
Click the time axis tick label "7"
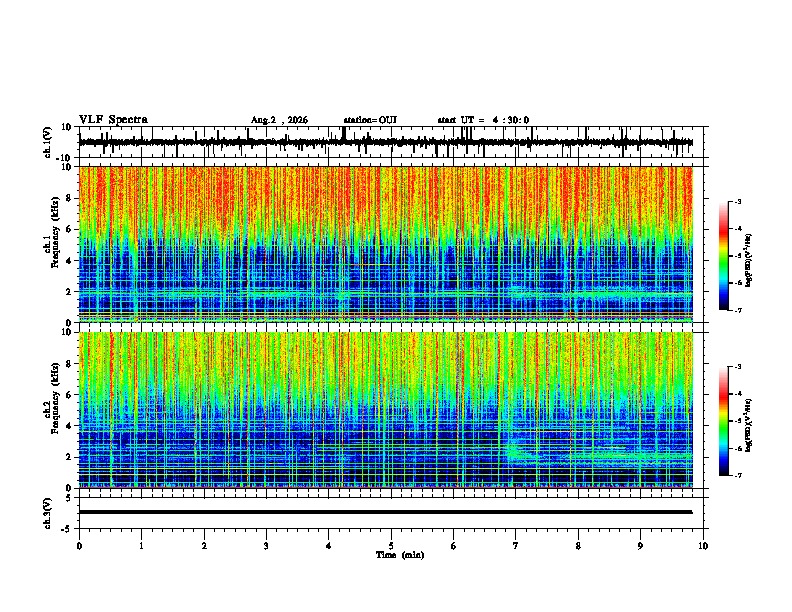pos(516,546)
